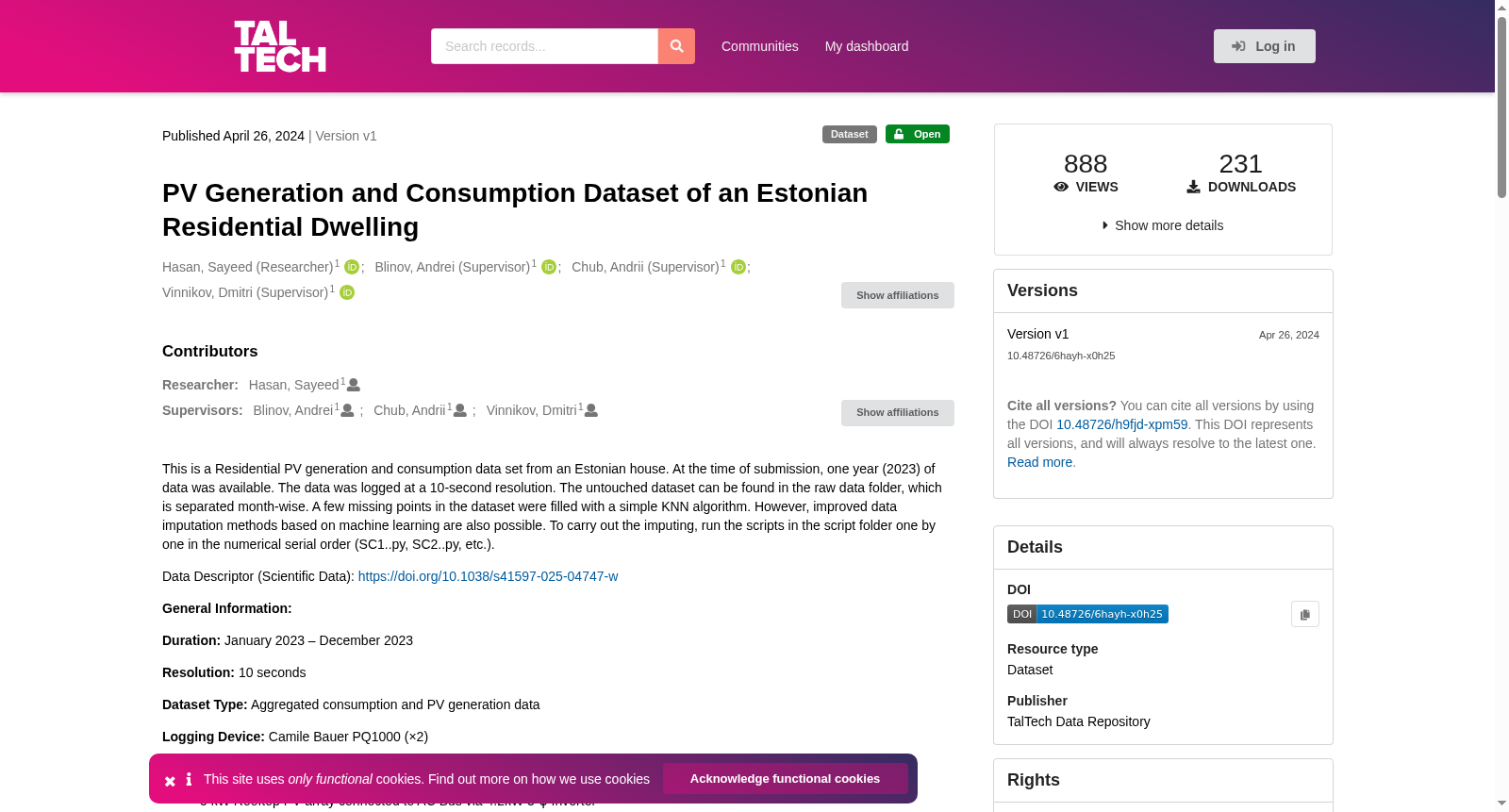
Task: Open ORCID icon next to Vinnikov, Dmitri (Supervisor)
Action: tap(347, 292)
